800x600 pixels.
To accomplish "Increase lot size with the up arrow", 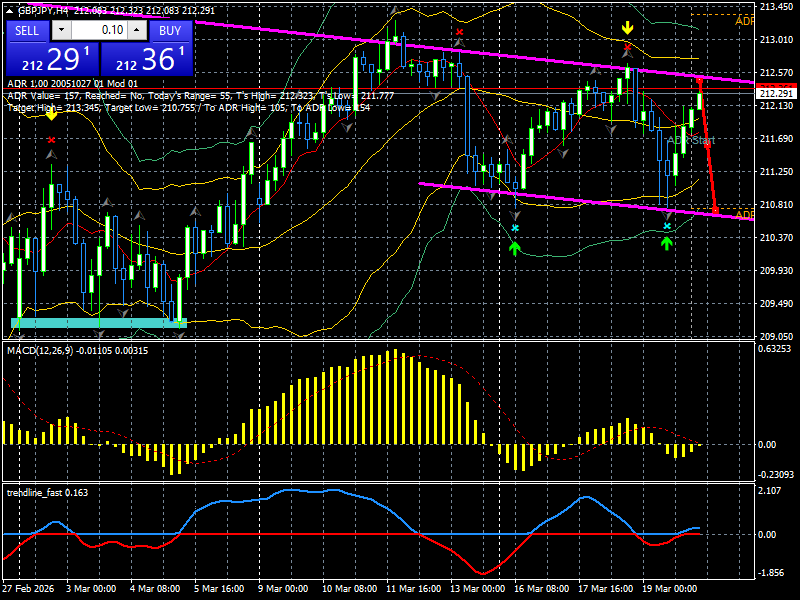I will pyautogui.click(x=137, y=30).
